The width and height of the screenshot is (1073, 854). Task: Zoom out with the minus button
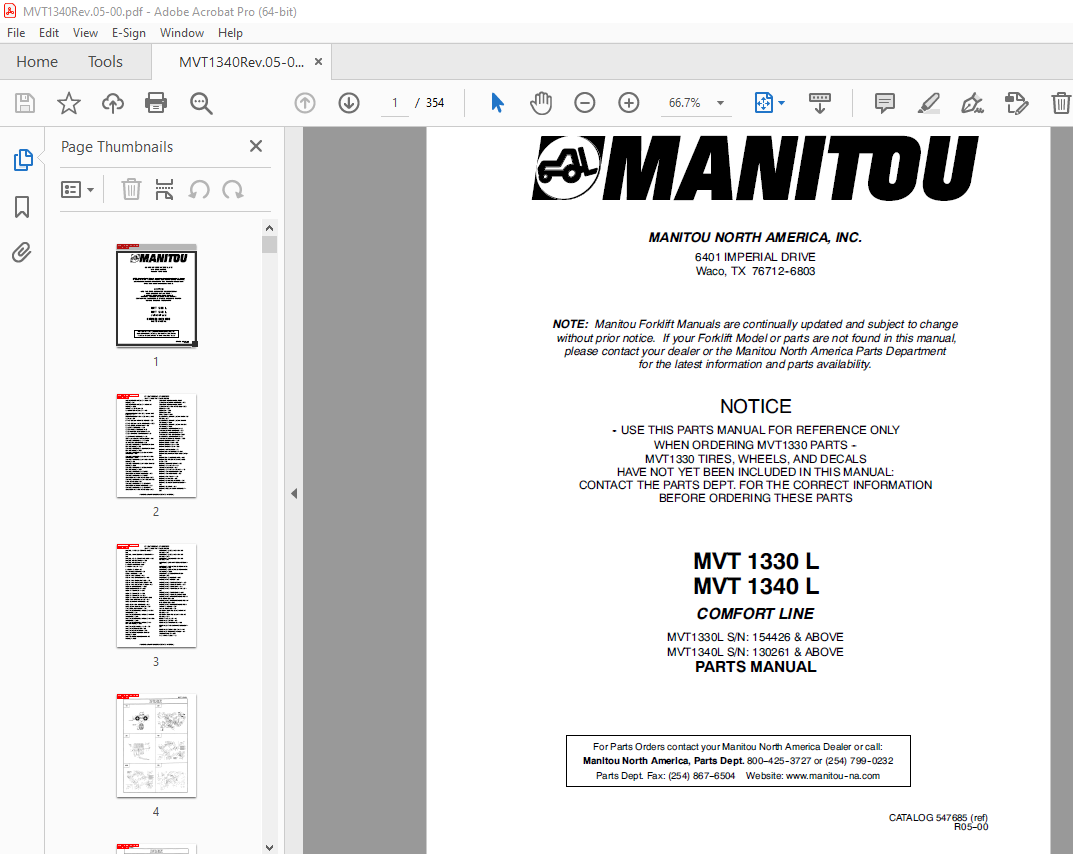[584, 103]
